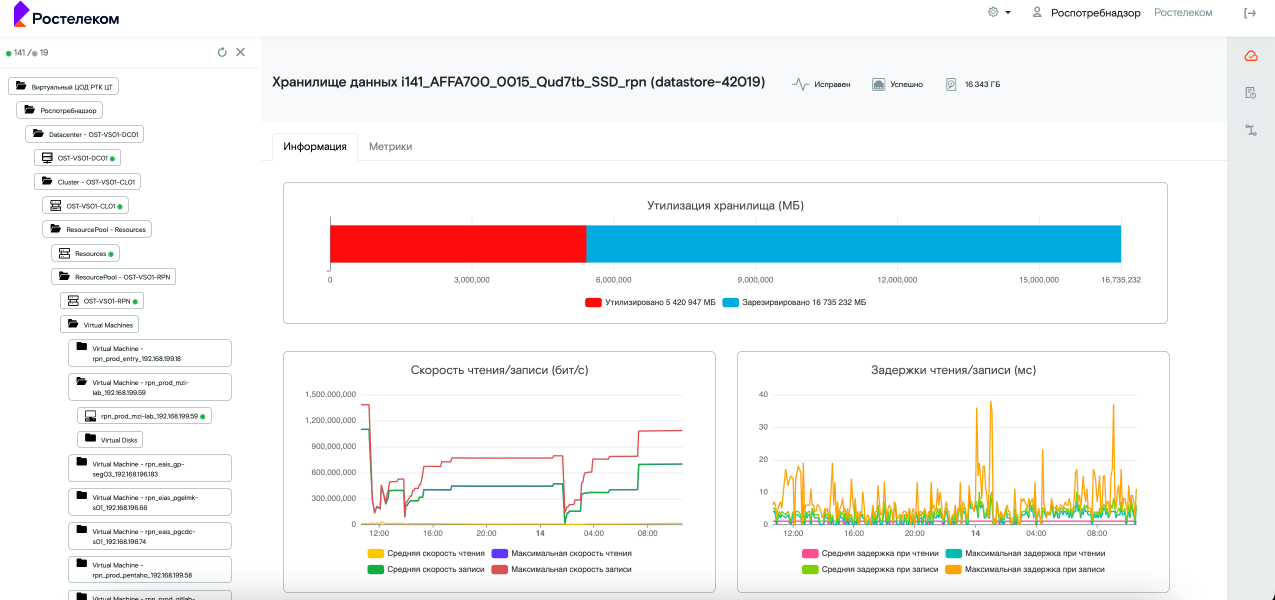Toggle Утилизировано series in storage legend
Image resolution: width=1275 pixels, height=600 pixels.
coord(651,302)
